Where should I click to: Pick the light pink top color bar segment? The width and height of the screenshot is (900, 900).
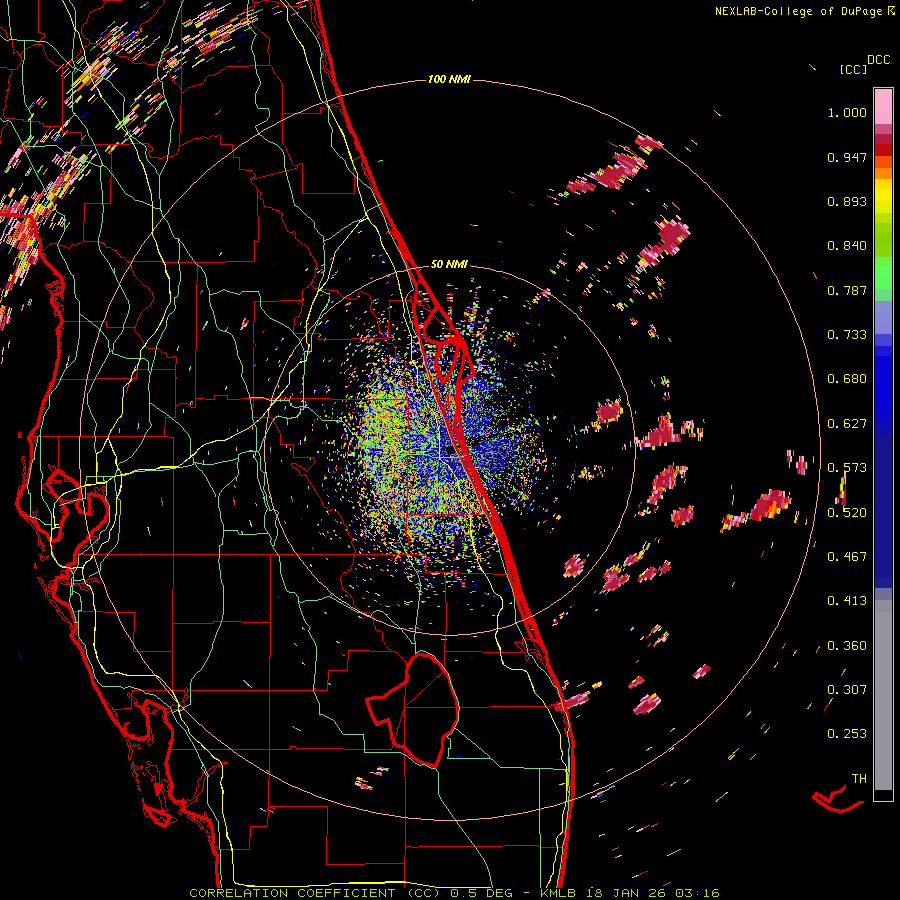[x=883, y=107]
